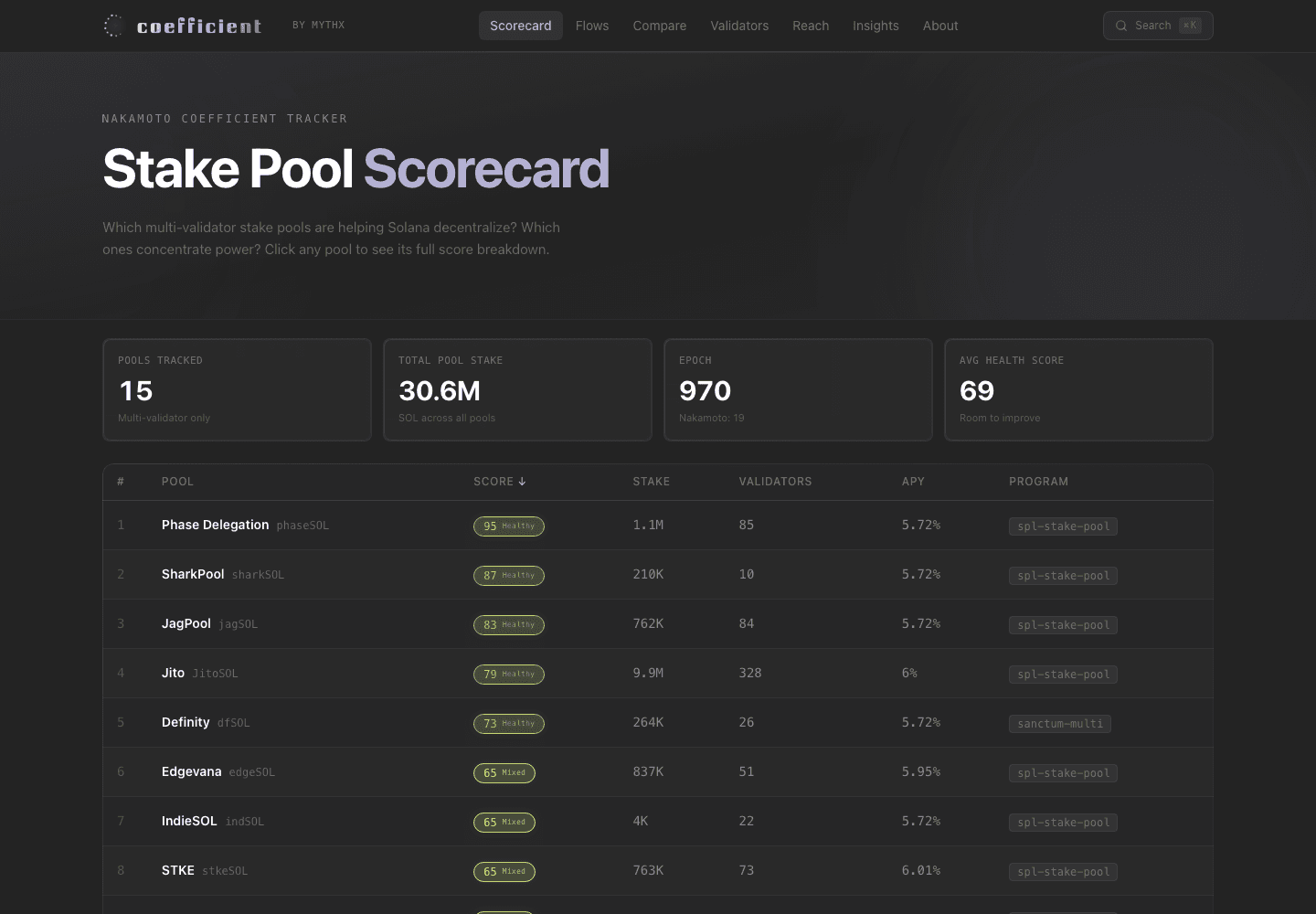The height and width of the screenshot is (914, 1316).
Task: Click the 9.9M stake value
Action: point(648,673)
